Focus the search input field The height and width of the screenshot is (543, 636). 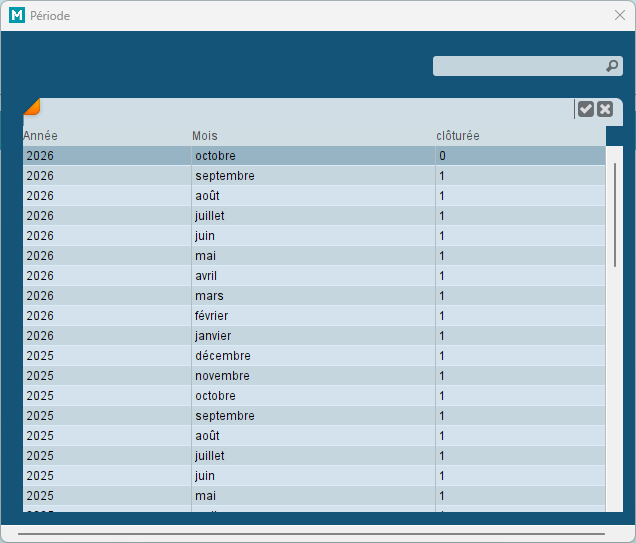pos(528,66)
